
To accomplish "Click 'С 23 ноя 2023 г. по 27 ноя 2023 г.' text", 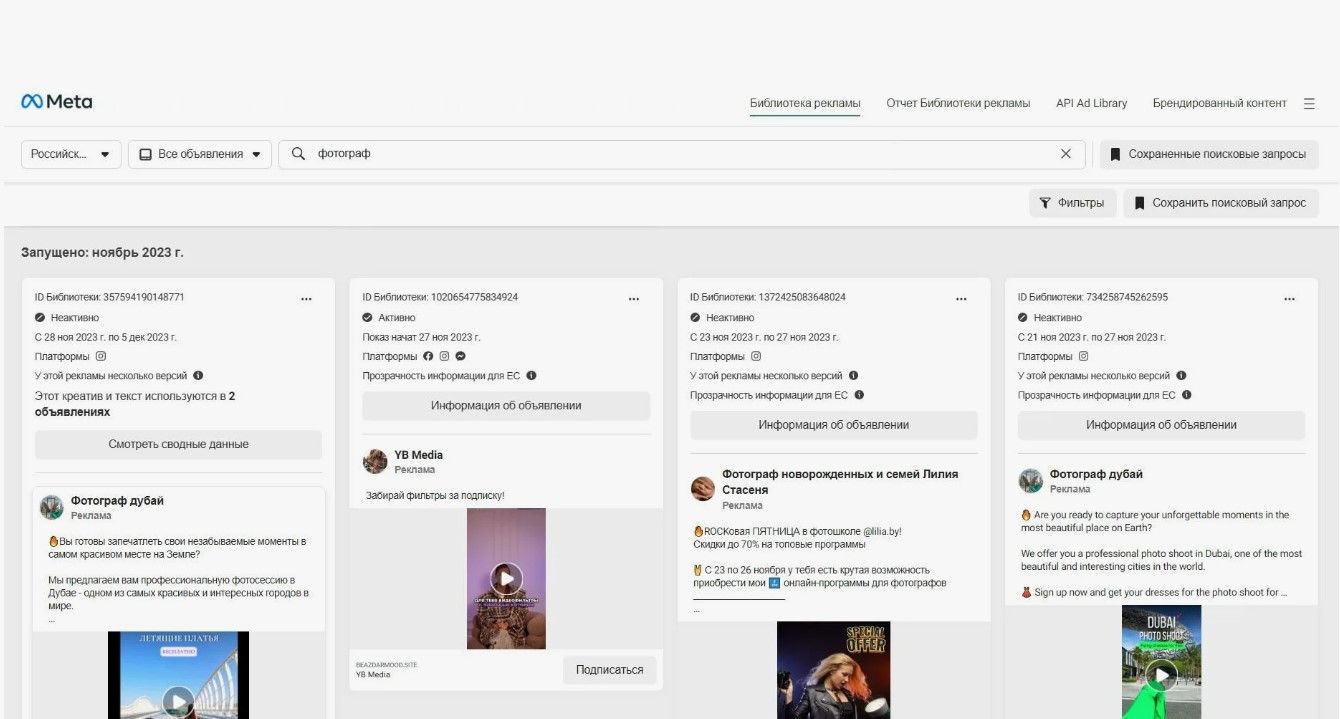I will coord(764,337).
